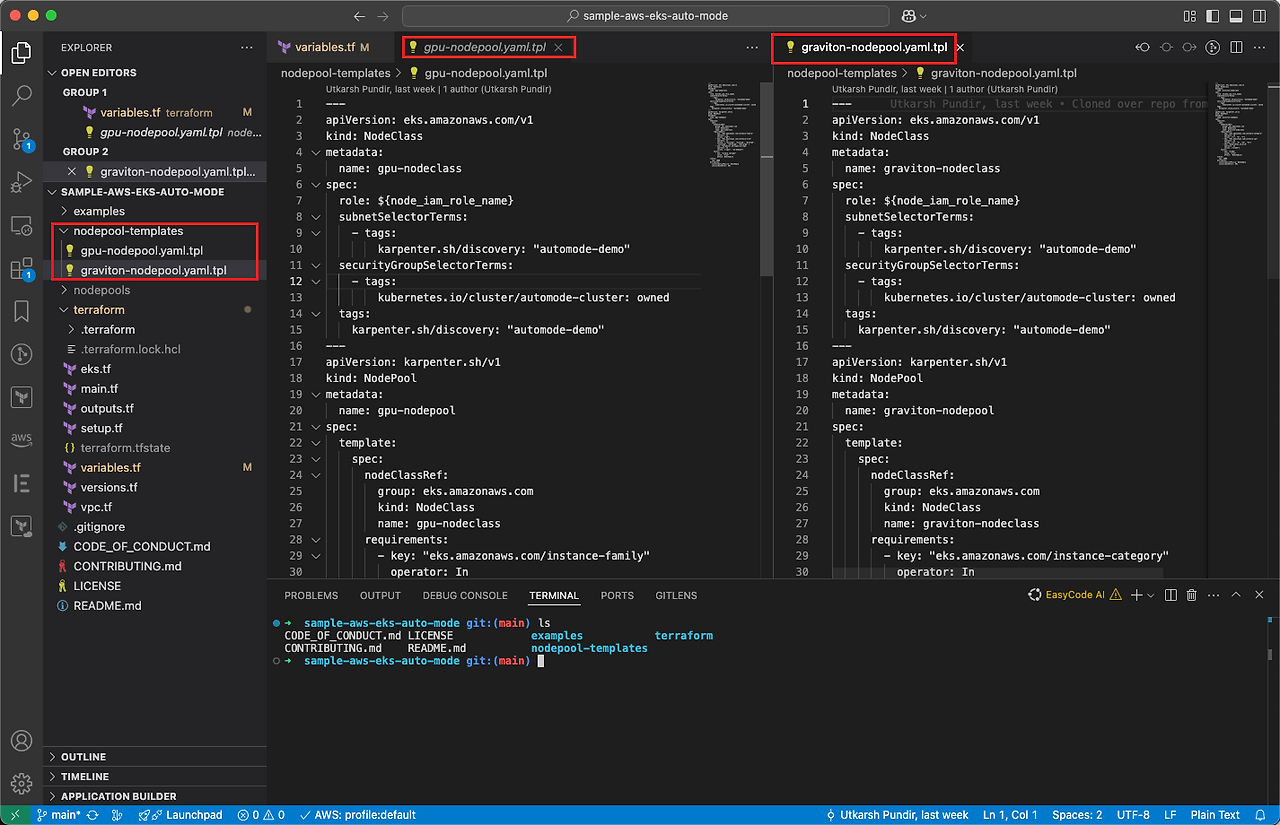1280x825 pixels.
Task: Open the OUTPUT panel tab
Action: pyautogui.click(x=380, y=595)
